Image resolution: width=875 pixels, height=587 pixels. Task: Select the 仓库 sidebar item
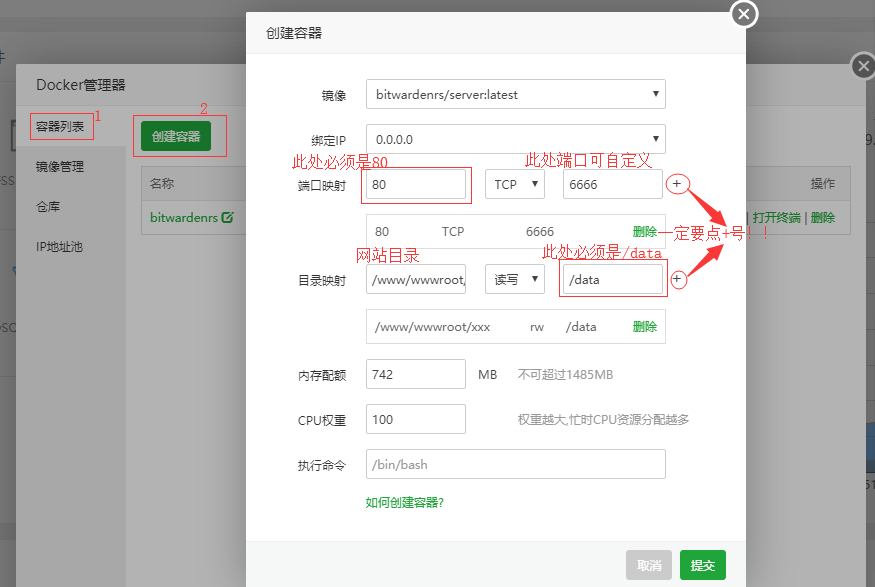[x=48, y=206]
